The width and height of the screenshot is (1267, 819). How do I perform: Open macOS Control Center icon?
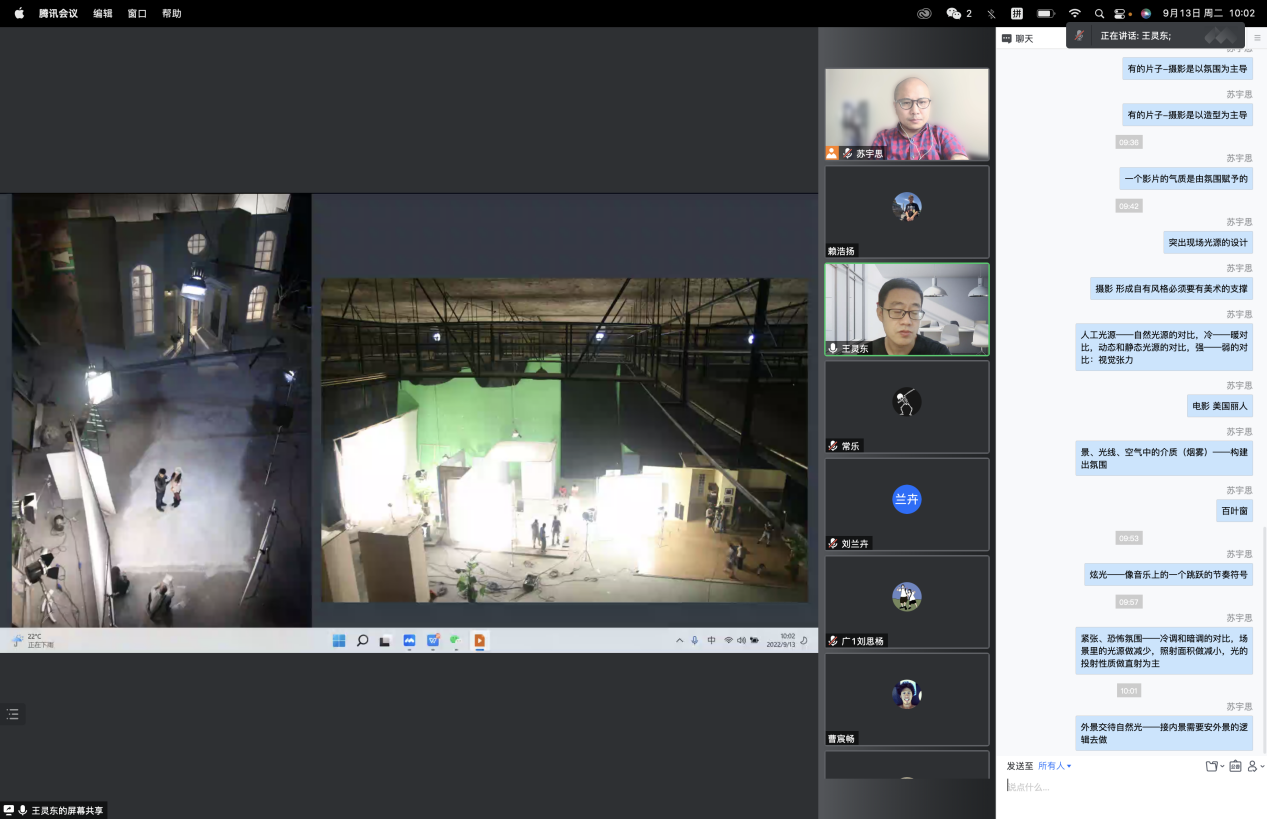pyautogui.click(x=1121, y=13)
